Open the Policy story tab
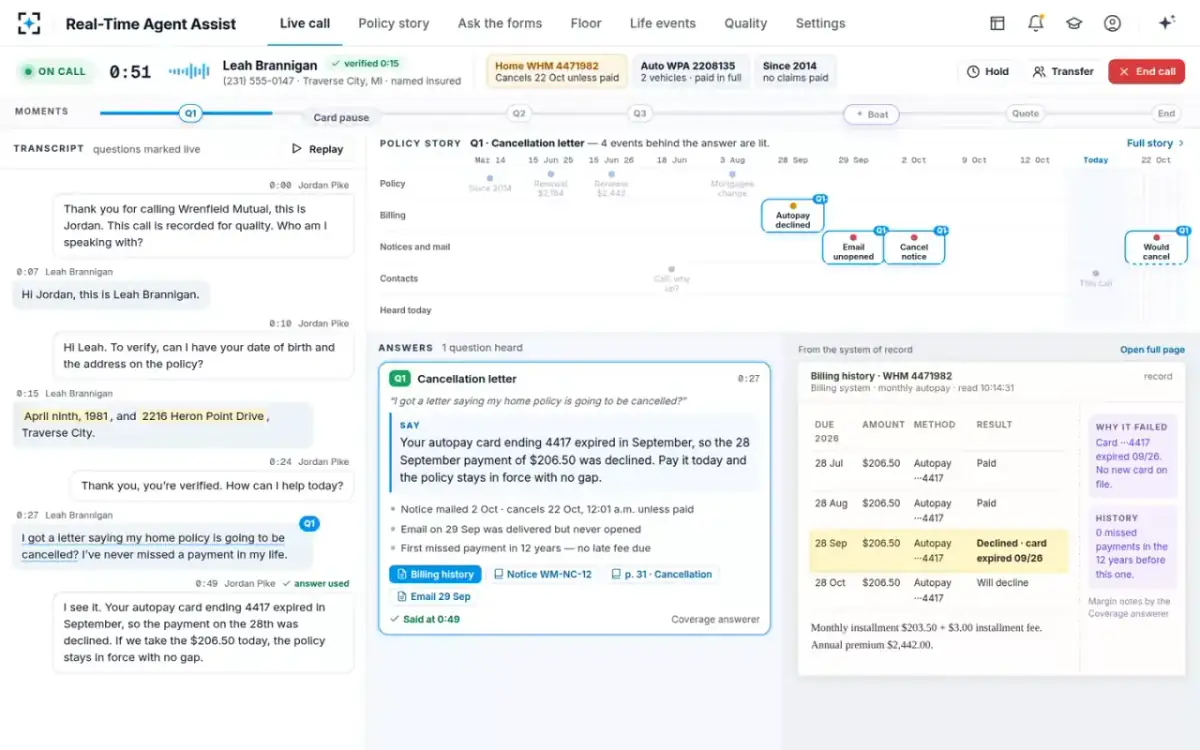This screenshot has height=750, width=1200. point(394,23)
